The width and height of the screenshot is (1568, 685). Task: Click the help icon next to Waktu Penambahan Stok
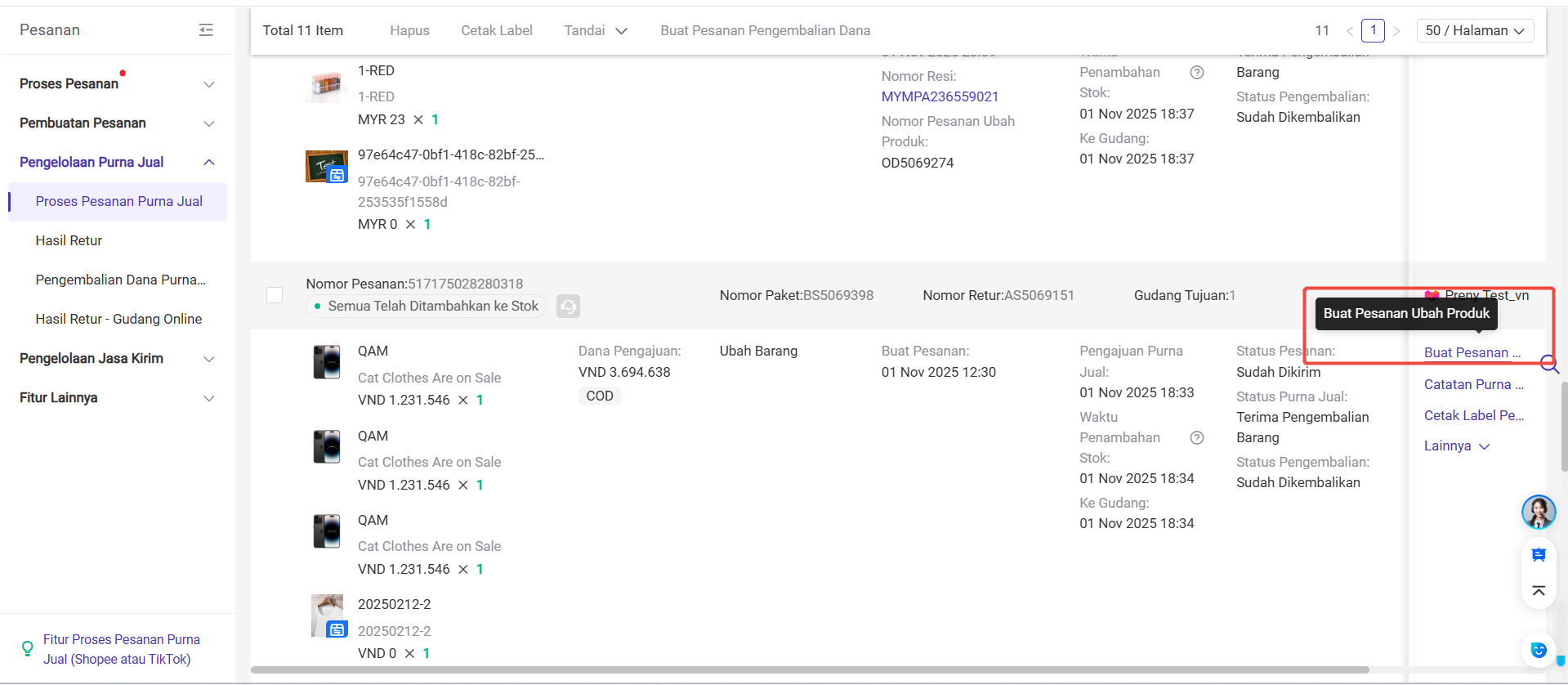(x=1196, y=437)
